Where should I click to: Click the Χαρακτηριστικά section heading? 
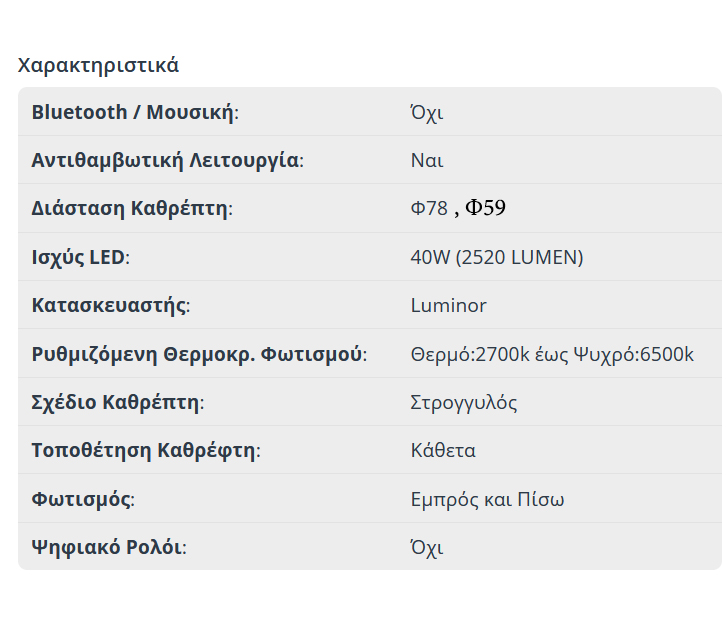[98, 66]
